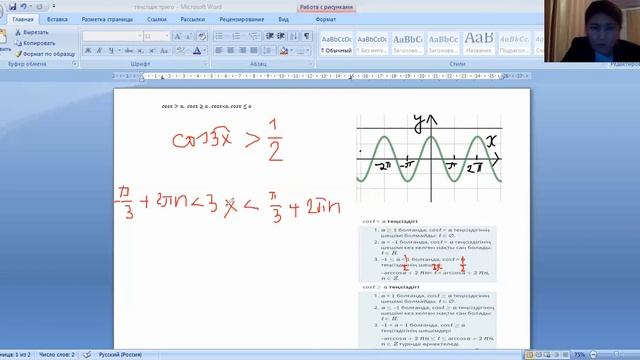Apply bulleted list
The height and width of the screenshot is (360, 640).
pyautogui.click(x=219, y=36)
